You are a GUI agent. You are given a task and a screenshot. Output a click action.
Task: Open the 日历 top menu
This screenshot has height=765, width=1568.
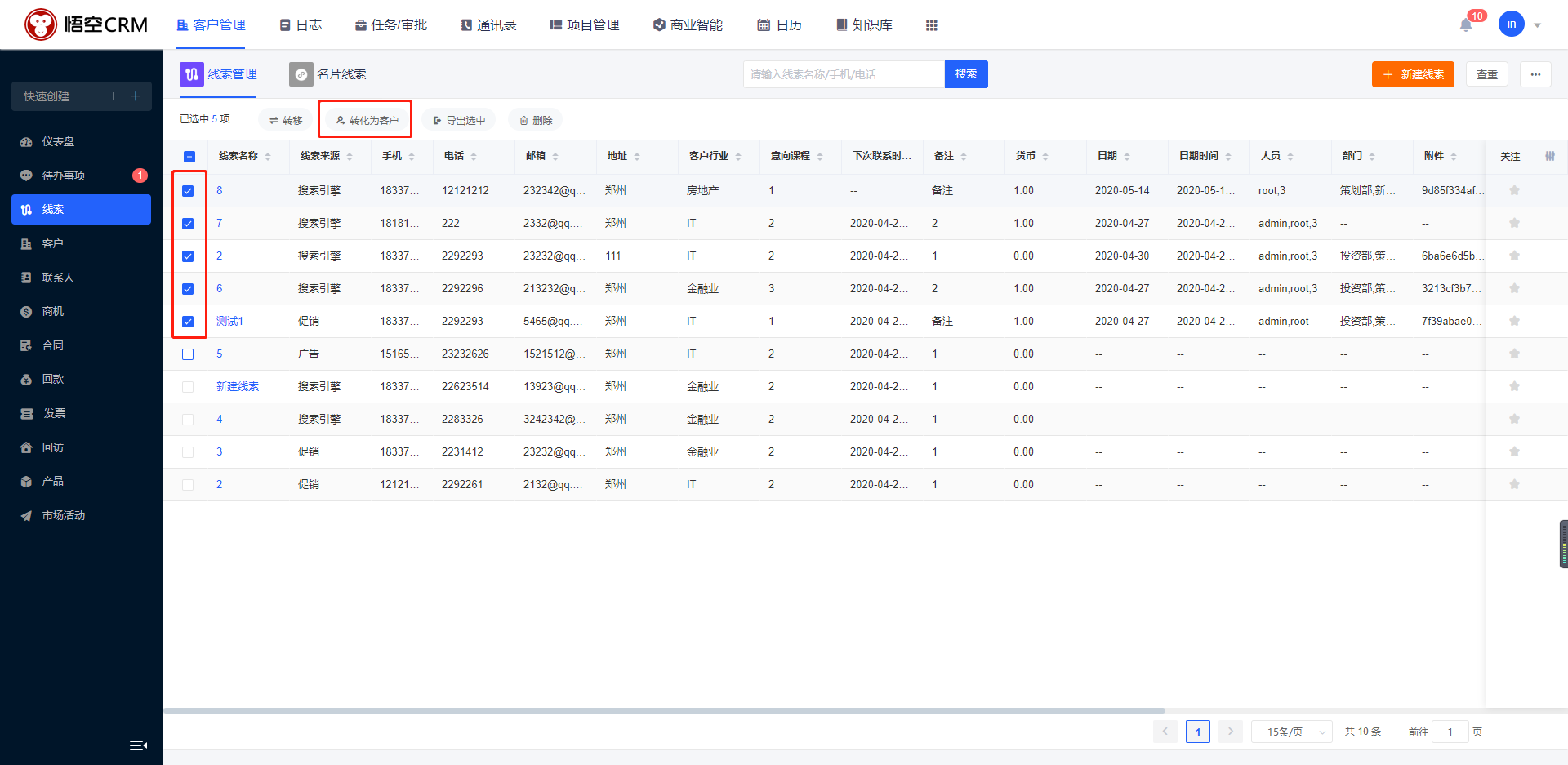click(780, 25)
